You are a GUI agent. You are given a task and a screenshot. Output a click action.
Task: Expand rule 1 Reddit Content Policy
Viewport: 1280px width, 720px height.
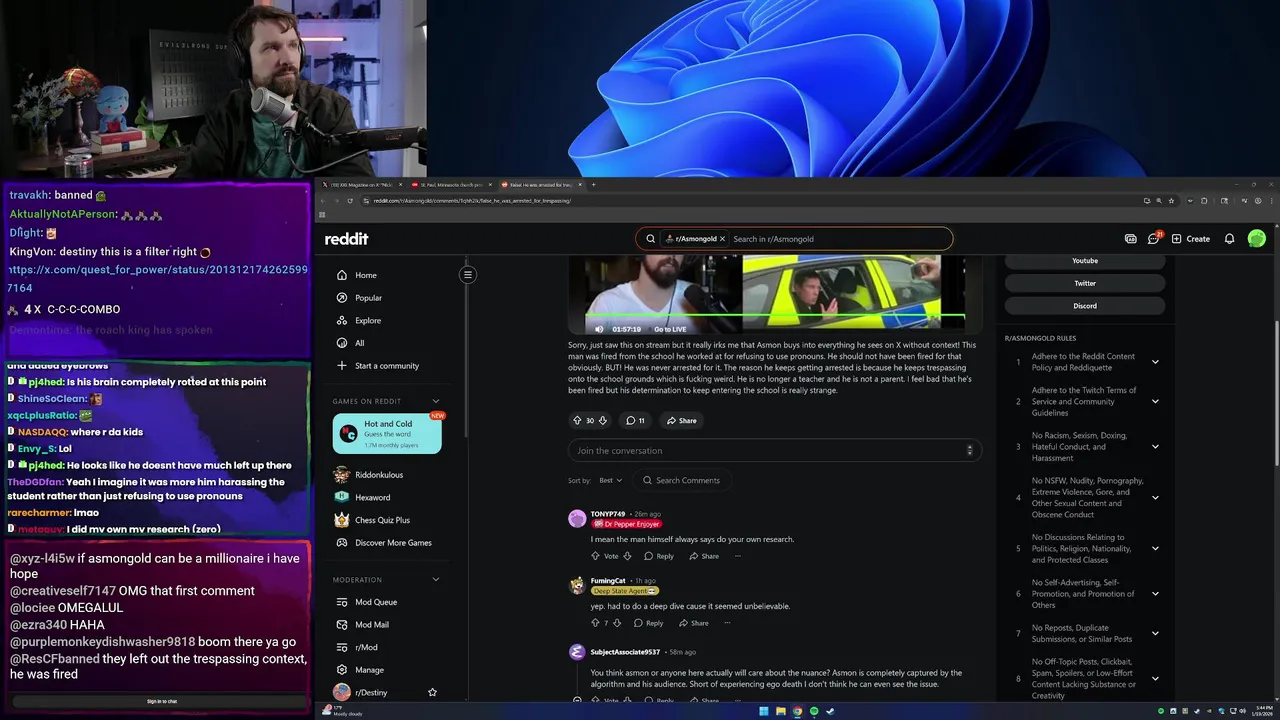point(1155,362)
